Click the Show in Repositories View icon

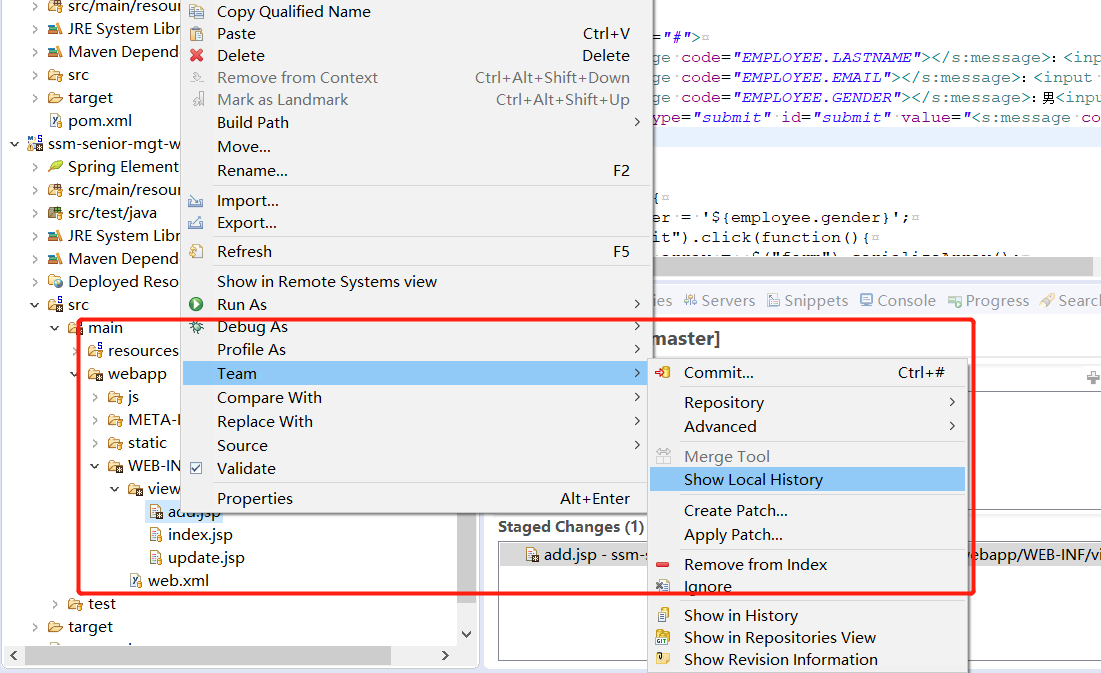pyautogui.click(x=662, y=638)
